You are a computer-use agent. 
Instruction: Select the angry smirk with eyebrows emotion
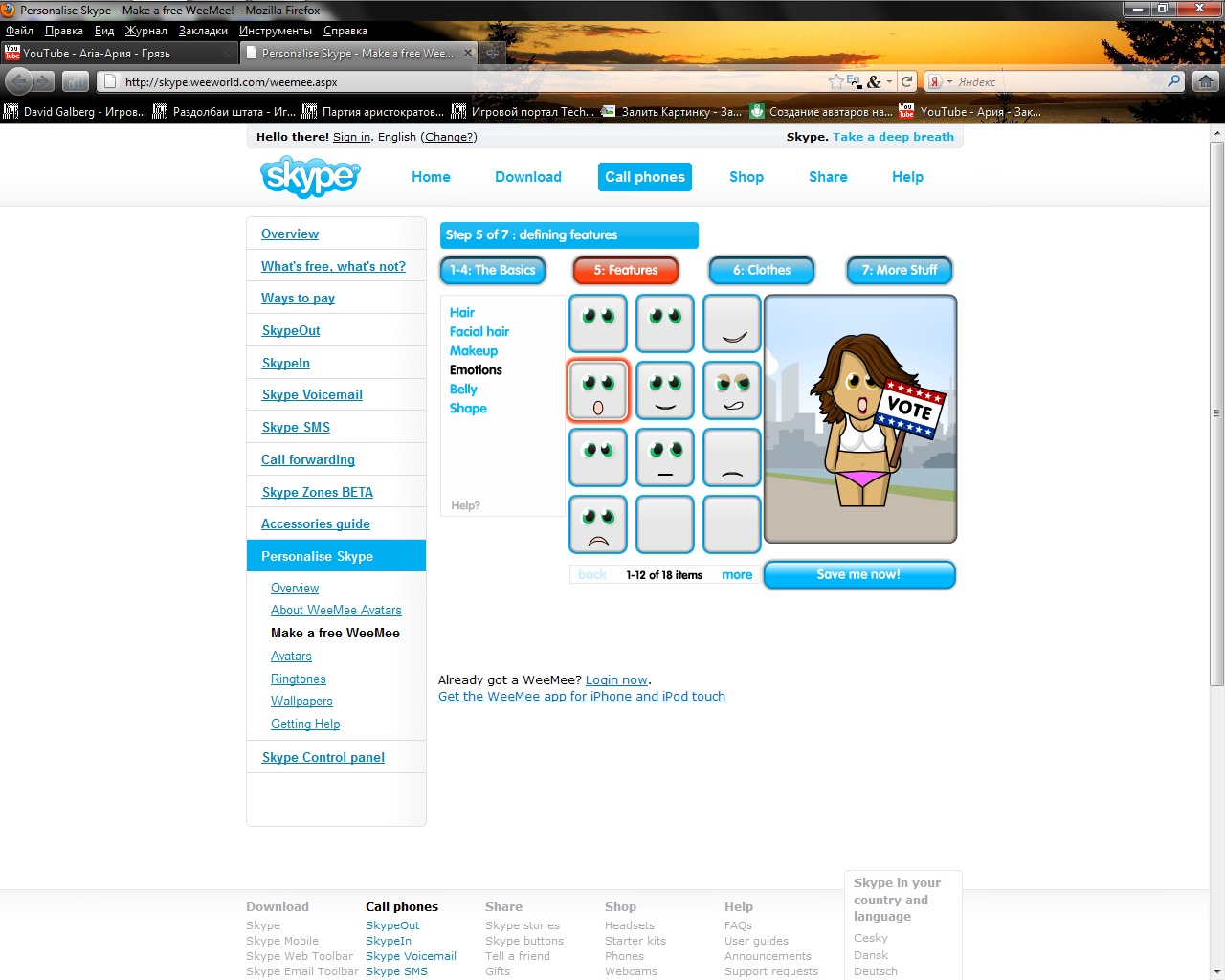tap(732, 390)
